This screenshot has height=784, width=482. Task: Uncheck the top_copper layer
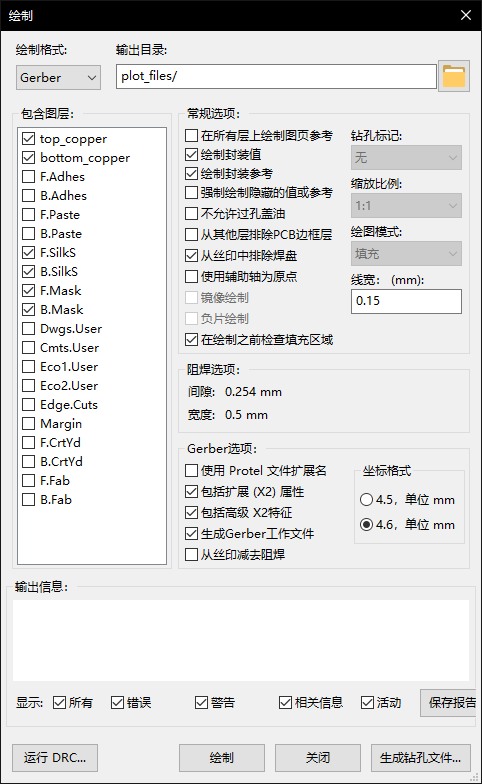pos(28,138)
